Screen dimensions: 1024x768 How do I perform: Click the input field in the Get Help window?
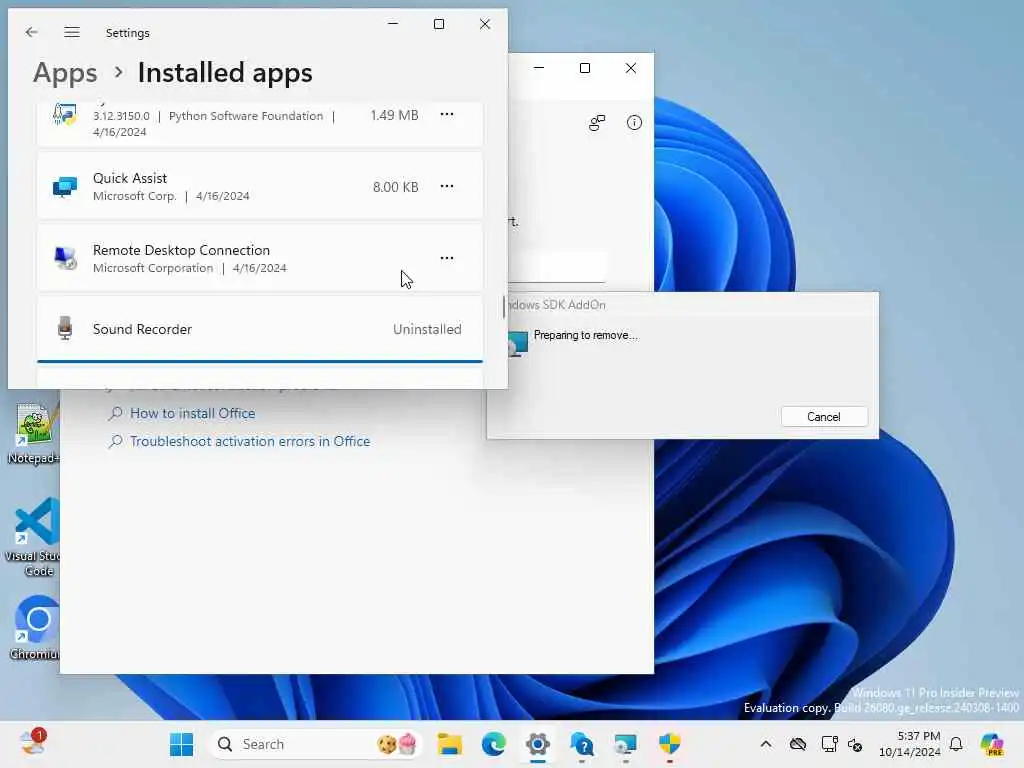tap(556, 267)
